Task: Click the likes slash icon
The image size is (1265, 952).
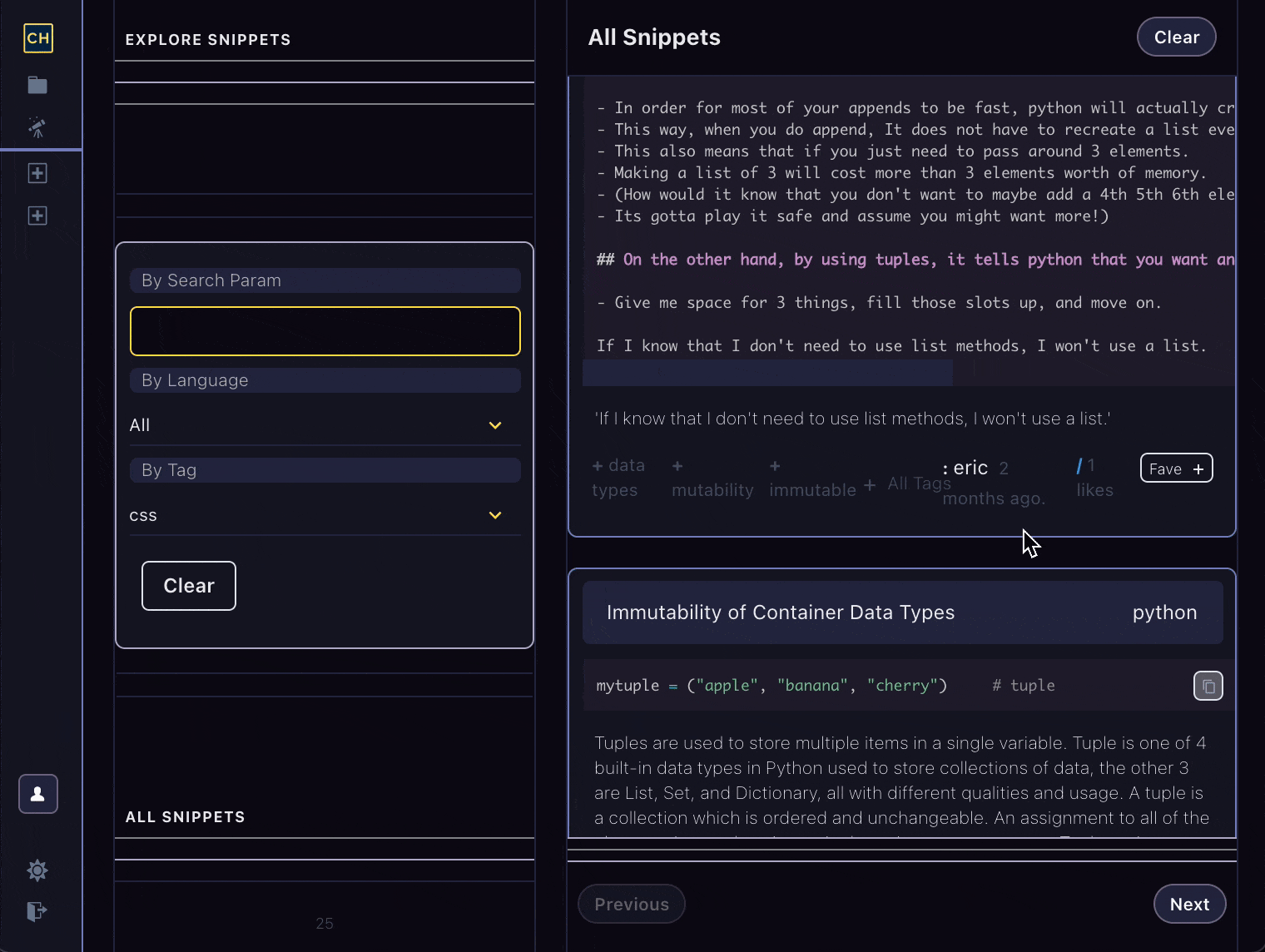Action: [x=1079, y=466]
